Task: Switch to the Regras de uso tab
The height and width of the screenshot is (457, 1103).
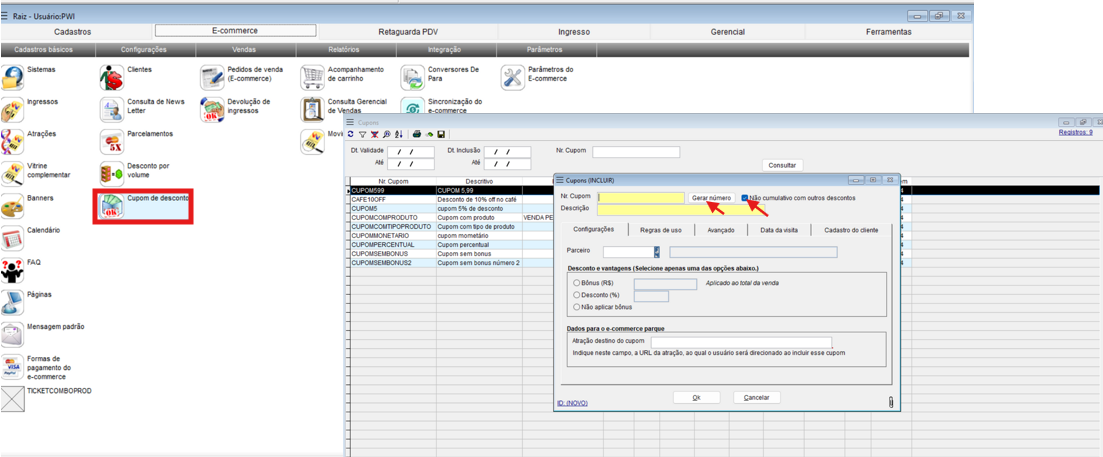Action: click(x=660, y=230)
